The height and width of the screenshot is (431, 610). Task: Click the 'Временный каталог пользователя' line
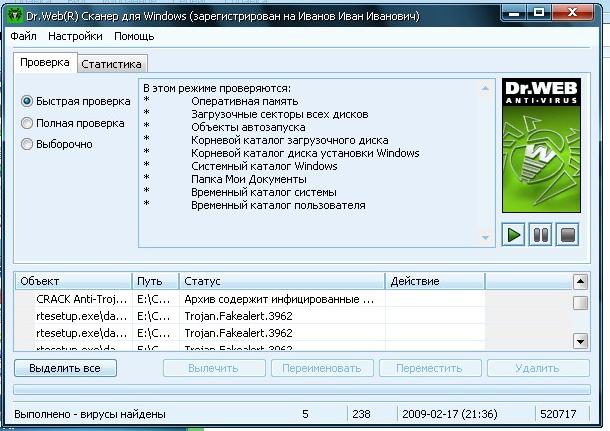278,205
